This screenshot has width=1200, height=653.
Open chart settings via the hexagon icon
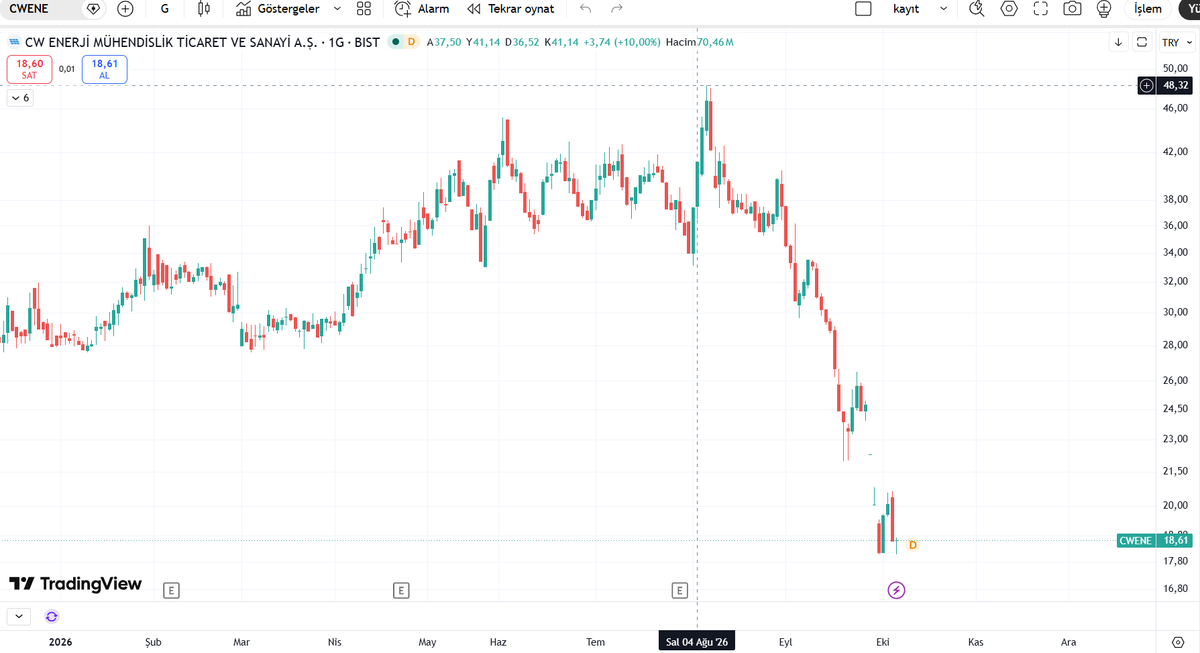(1009, 9)
